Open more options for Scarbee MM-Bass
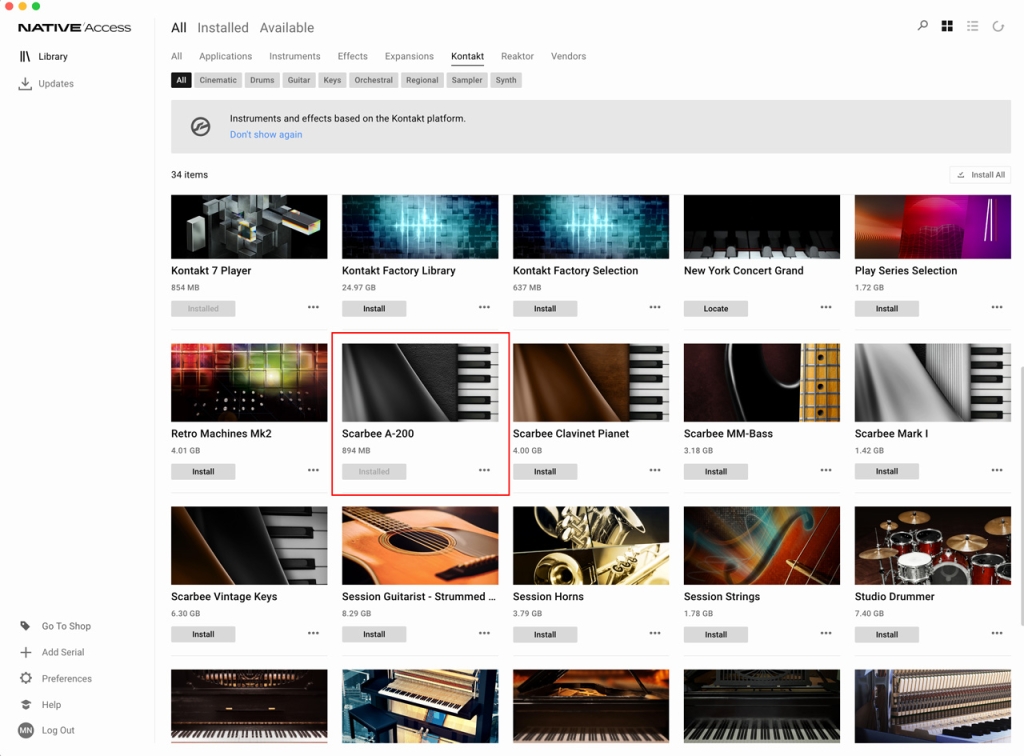 tap(826, 470)
